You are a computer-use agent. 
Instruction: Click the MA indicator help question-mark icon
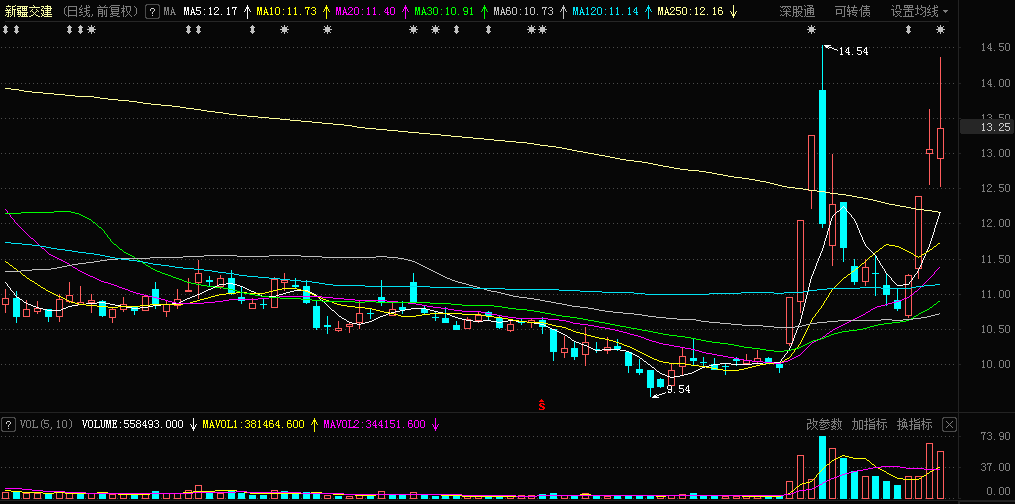point(151,11)
